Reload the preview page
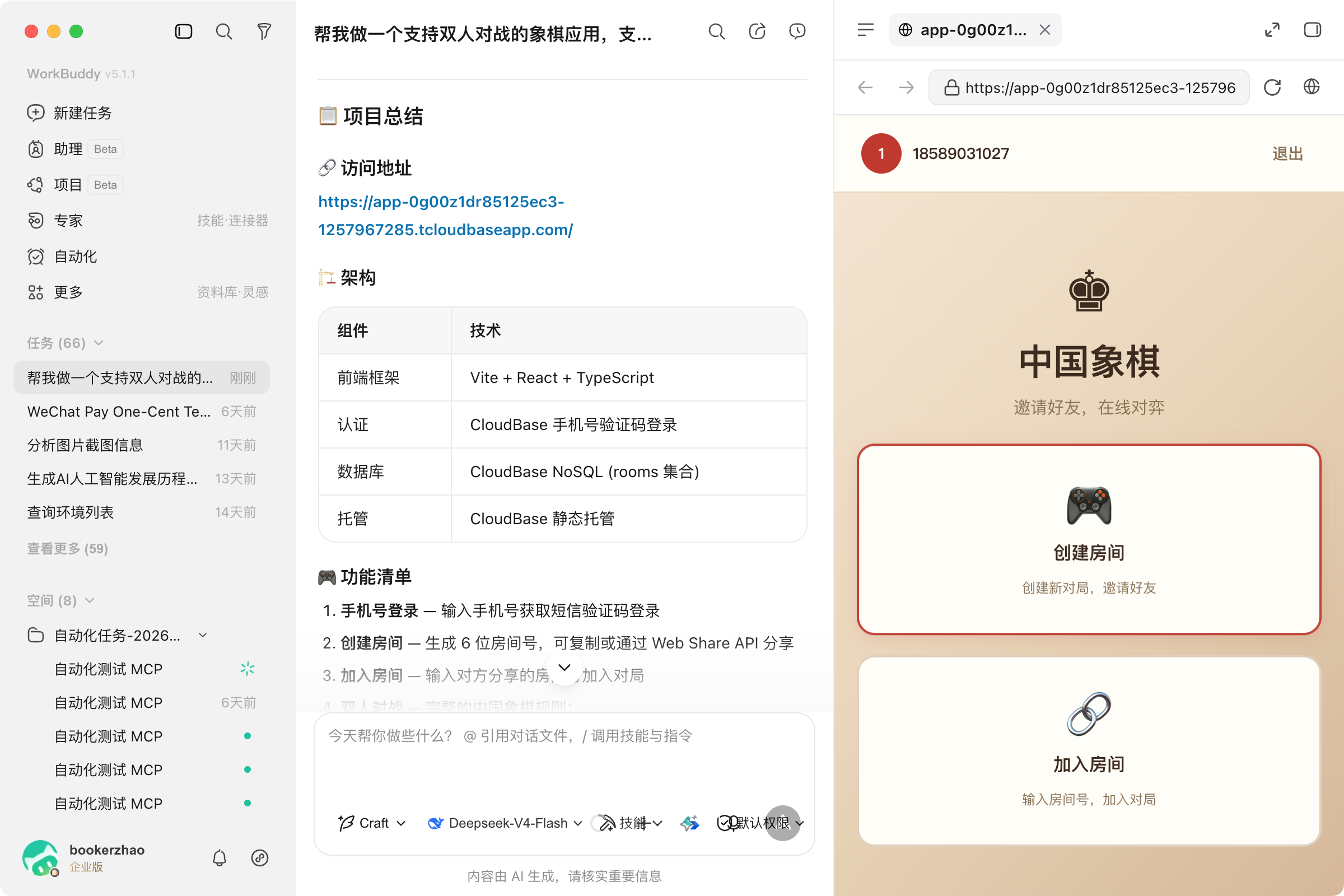The image size is (1344, 896). [1272, 87]
